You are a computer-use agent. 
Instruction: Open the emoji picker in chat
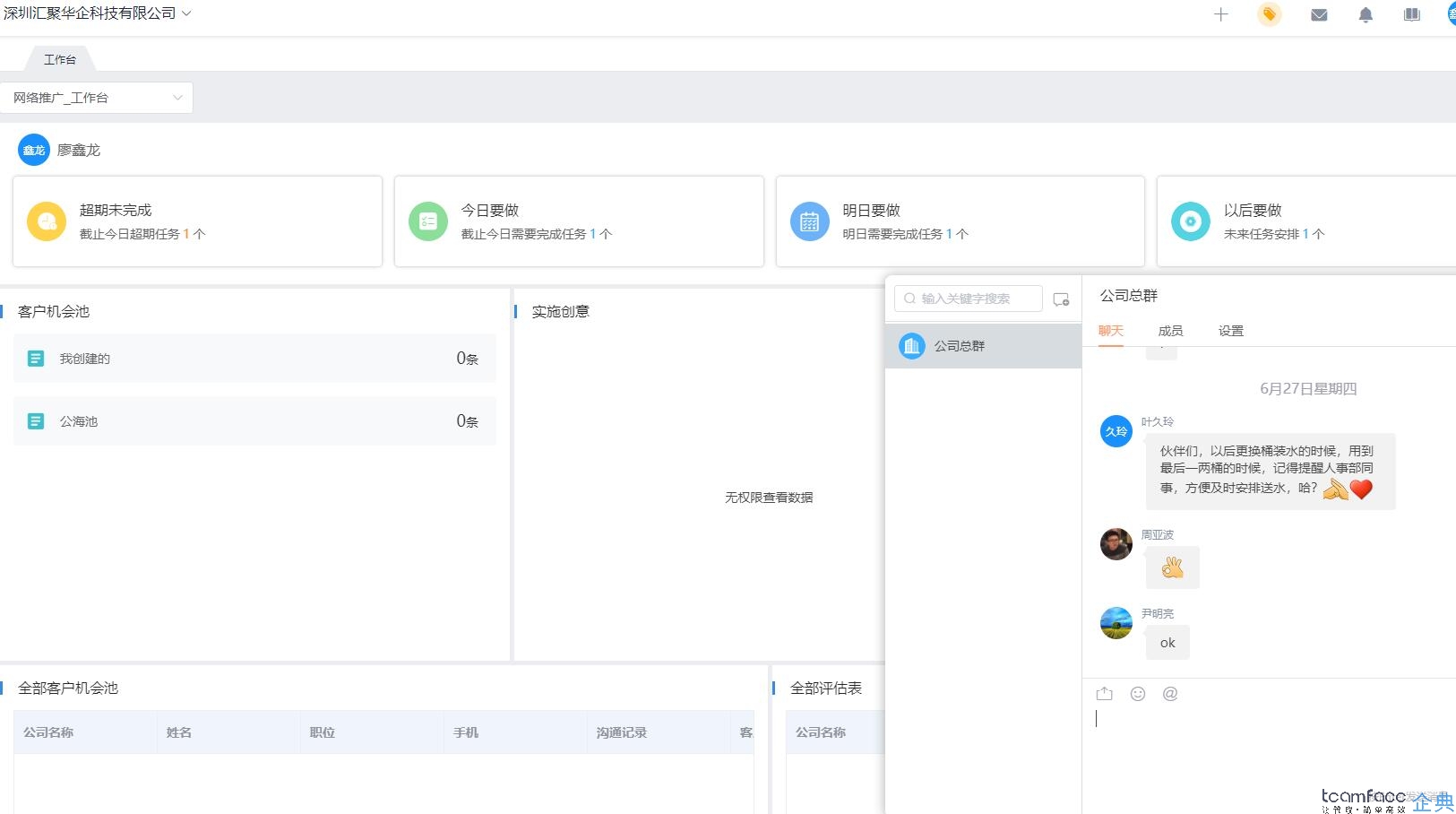pos(1138,693)
